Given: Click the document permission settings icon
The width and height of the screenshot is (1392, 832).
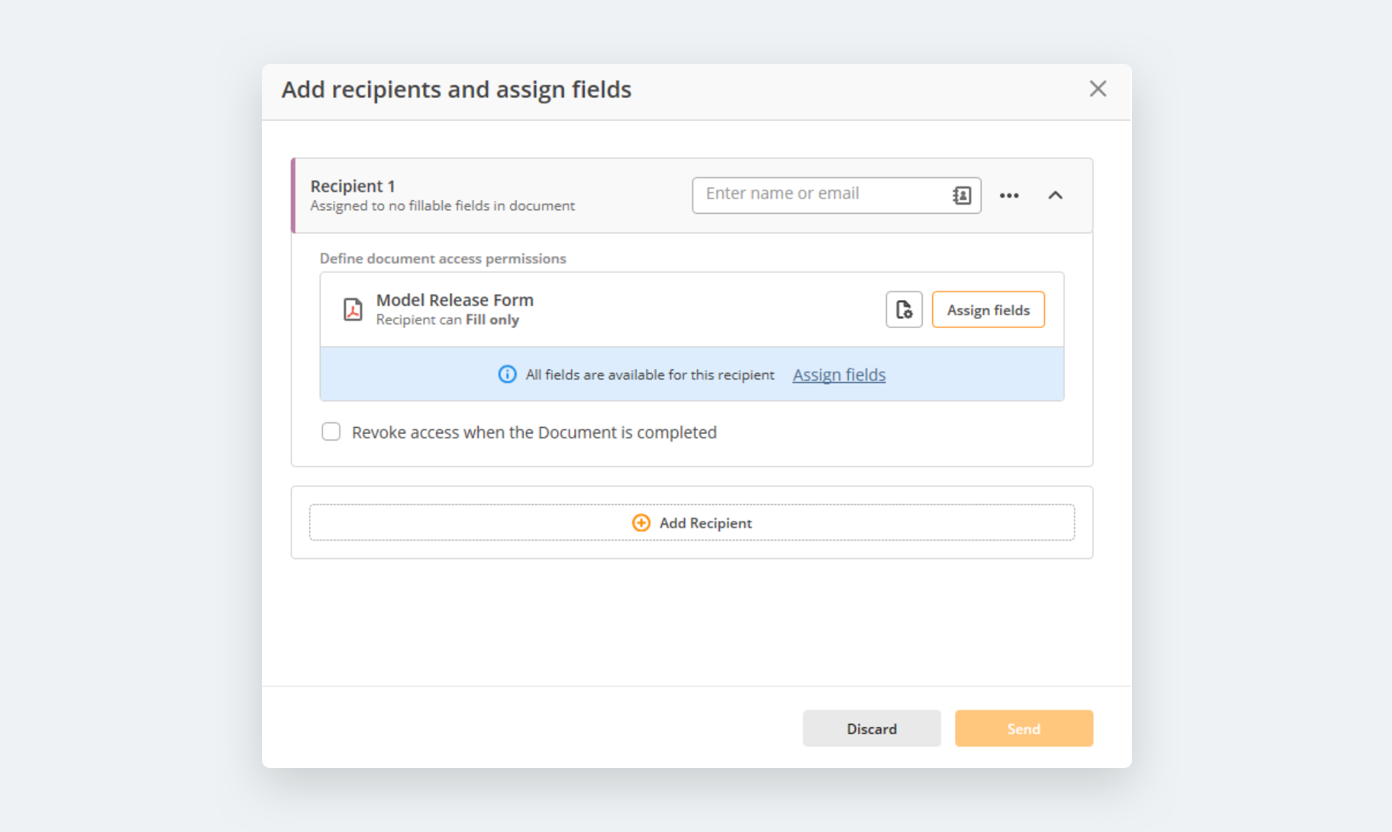Looking at the screenshot, I should 904,310.
